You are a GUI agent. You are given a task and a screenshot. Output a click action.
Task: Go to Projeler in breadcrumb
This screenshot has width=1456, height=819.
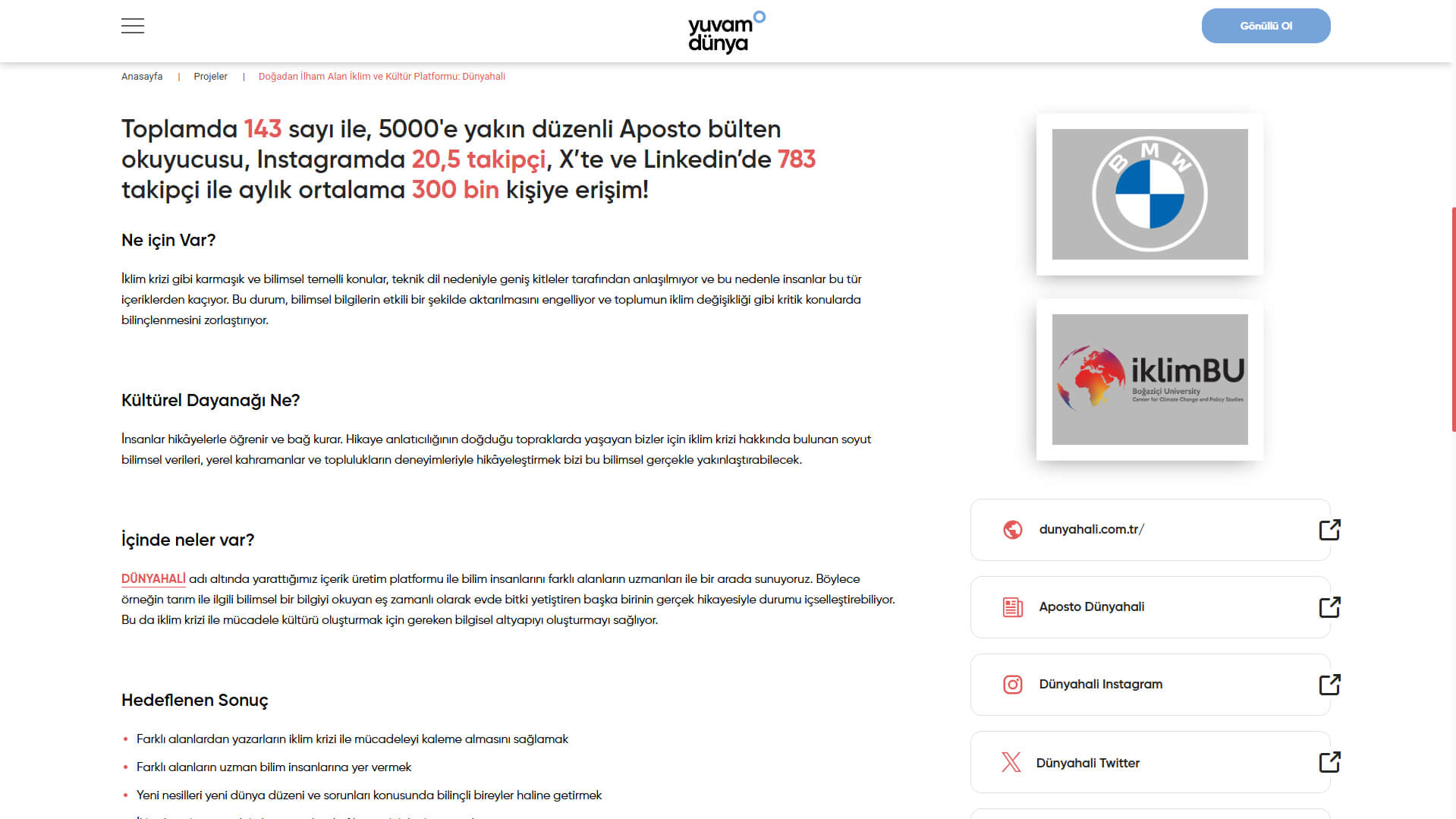[x=210, y=77]
